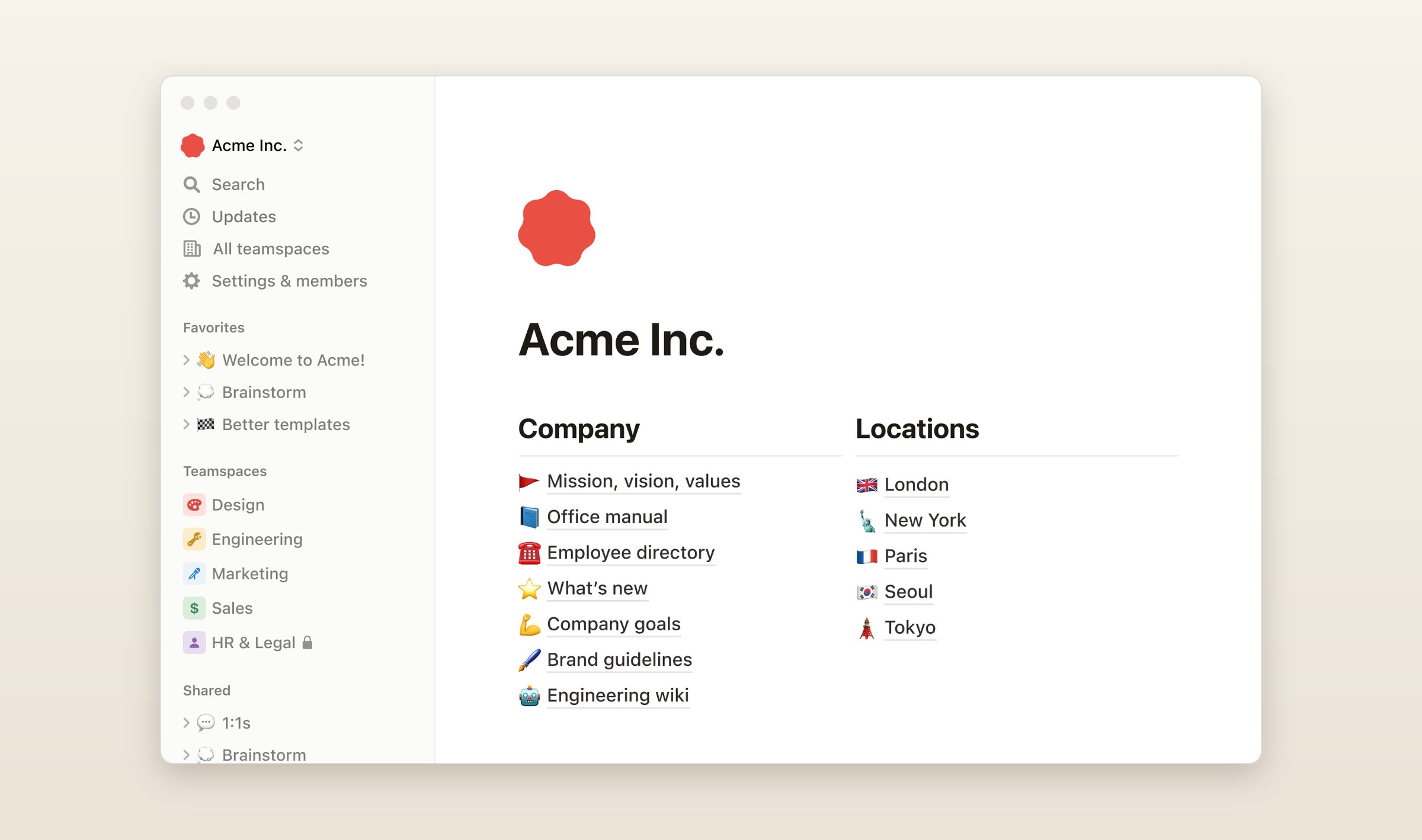Open the Tokyo location link
Image resolution: width=1422 pixels, height=840 pixels.
909,627
